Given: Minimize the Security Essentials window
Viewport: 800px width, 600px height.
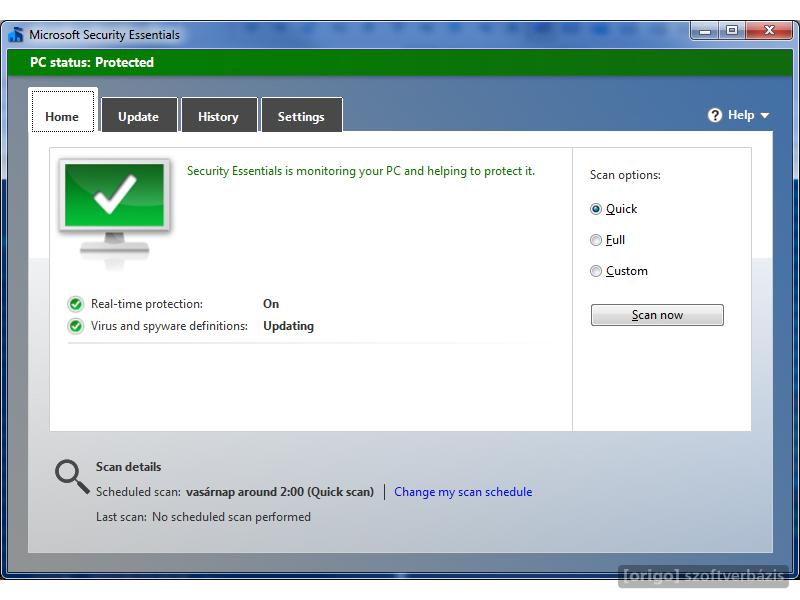Looking at the screenshot, I should click(705, 31).
